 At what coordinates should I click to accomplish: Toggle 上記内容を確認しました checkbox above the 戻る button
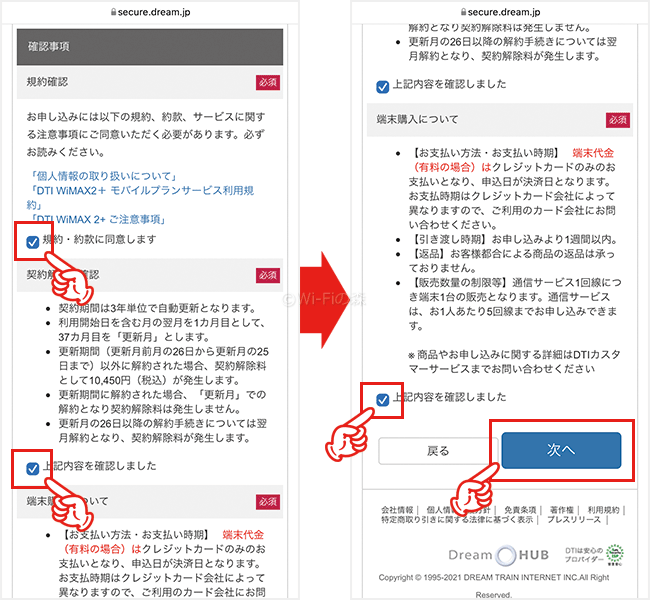[x=382, y=400]
